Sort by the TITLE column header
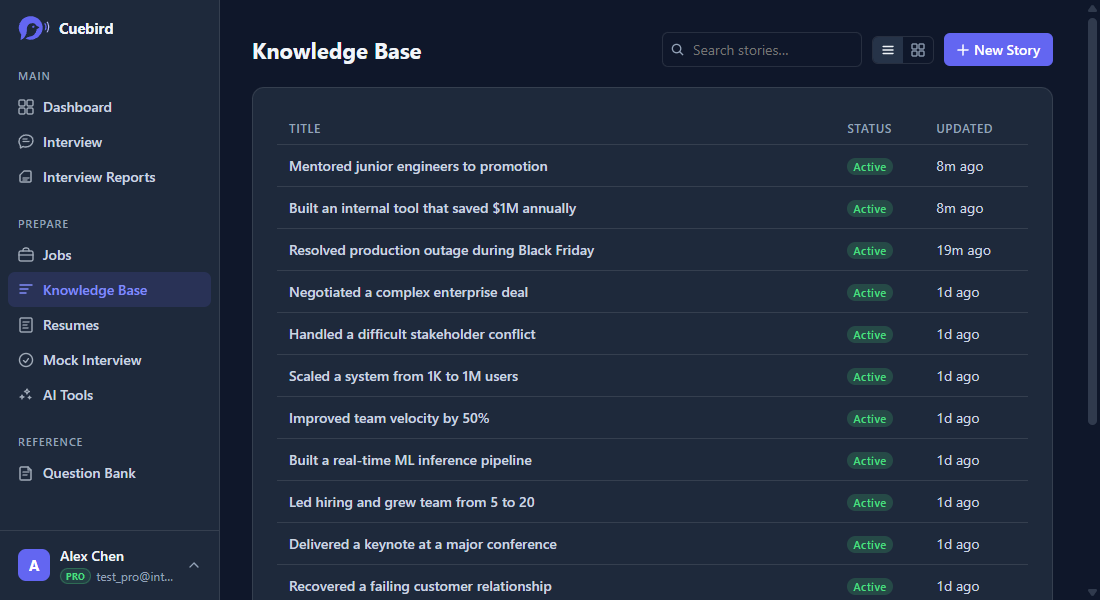The height and width of the screenshot is (600, 1100). pos(304,128)
